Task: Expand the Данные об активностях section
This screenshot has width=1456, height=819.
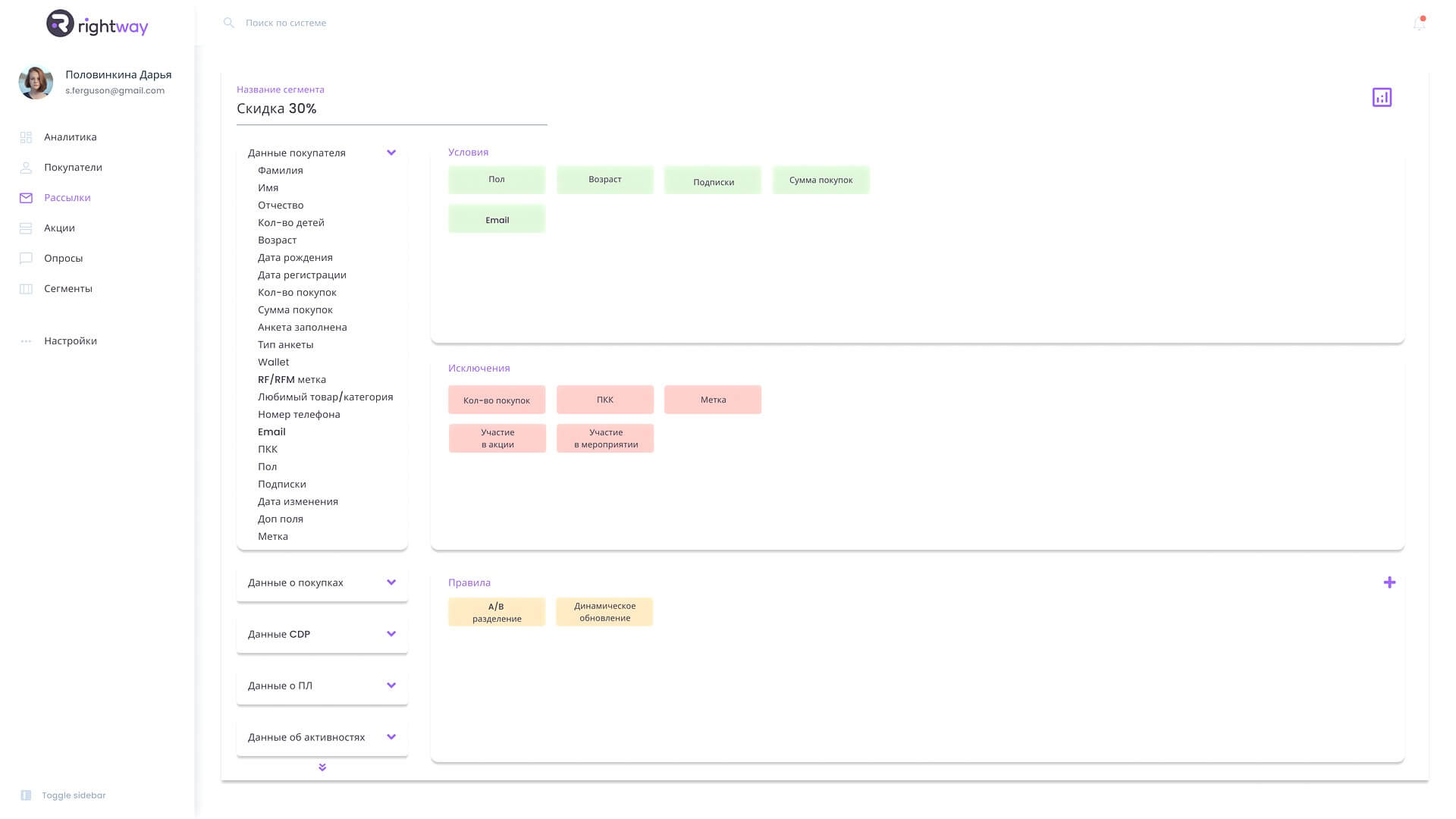Action: (x=391, y=737)
